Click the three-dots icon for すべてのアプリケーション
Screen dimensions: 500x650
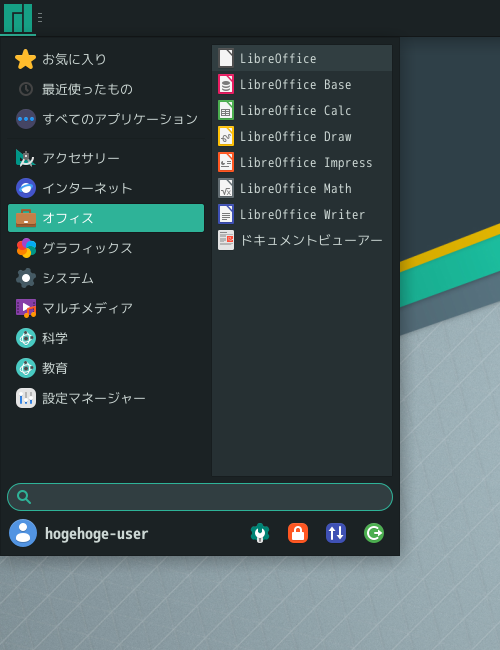[x=26, y=119]
